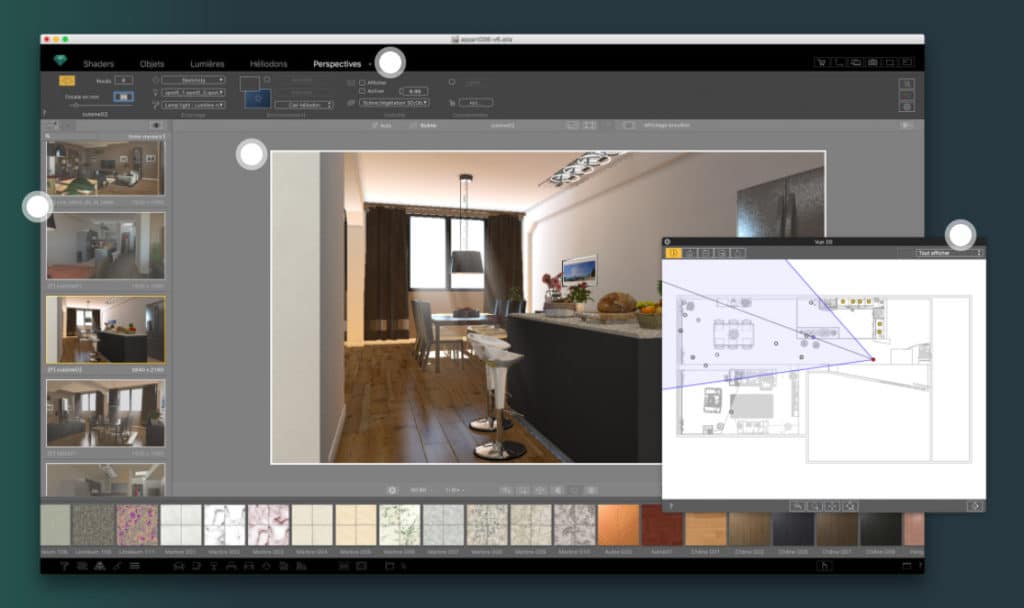Switch to the Héliodons tab
The image size is (1024, 608).
point(268,64)
